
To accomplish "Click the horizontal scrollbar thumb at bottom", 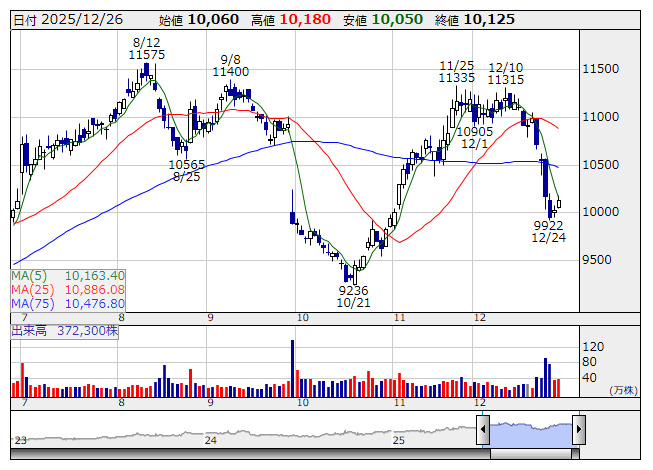I will tap(531, 454).
